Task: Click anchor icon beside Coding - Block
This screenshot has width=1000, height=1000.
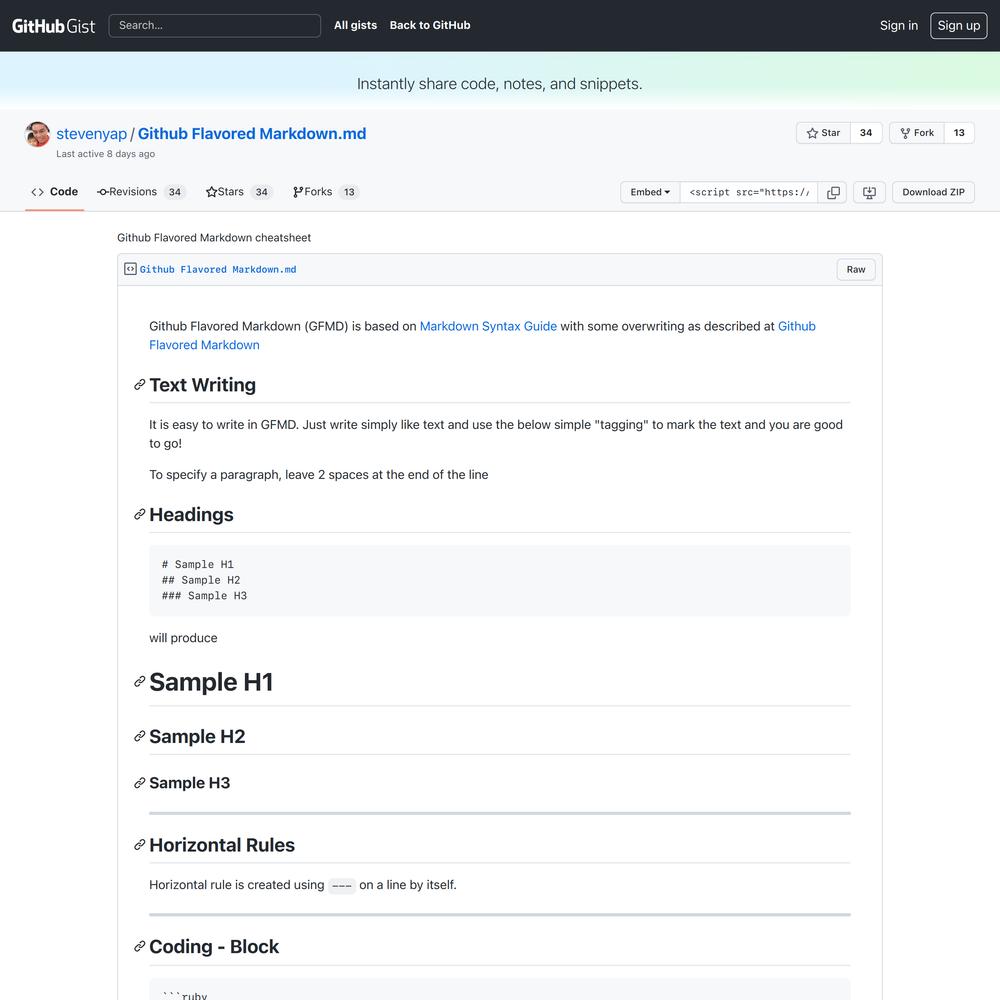Action: tap(140, 946)
